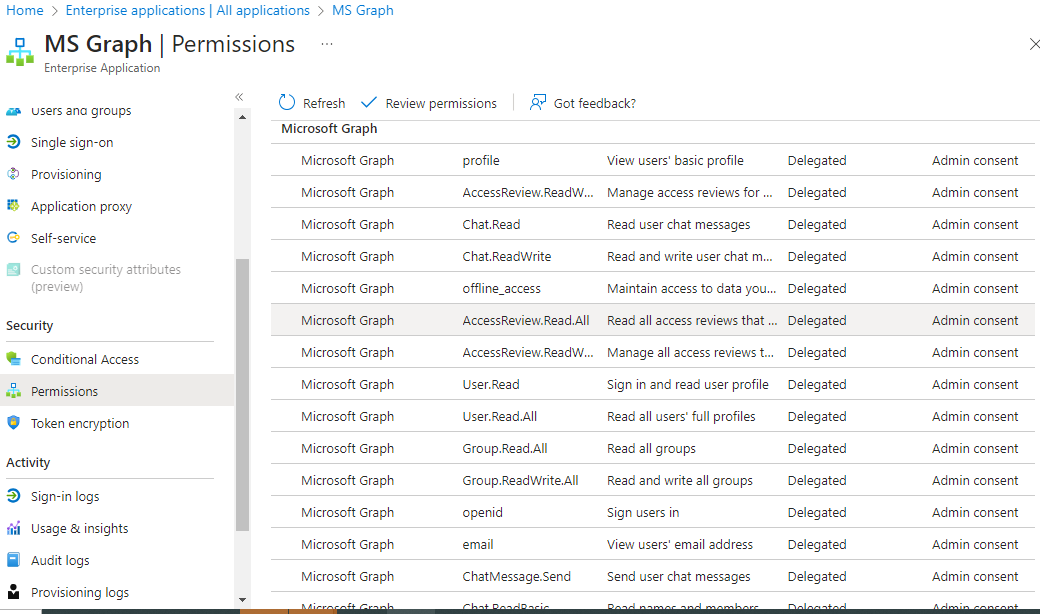Click Got feedback? button
Image resolution: width=1040 pixels, height=614 pixels.
582,103
